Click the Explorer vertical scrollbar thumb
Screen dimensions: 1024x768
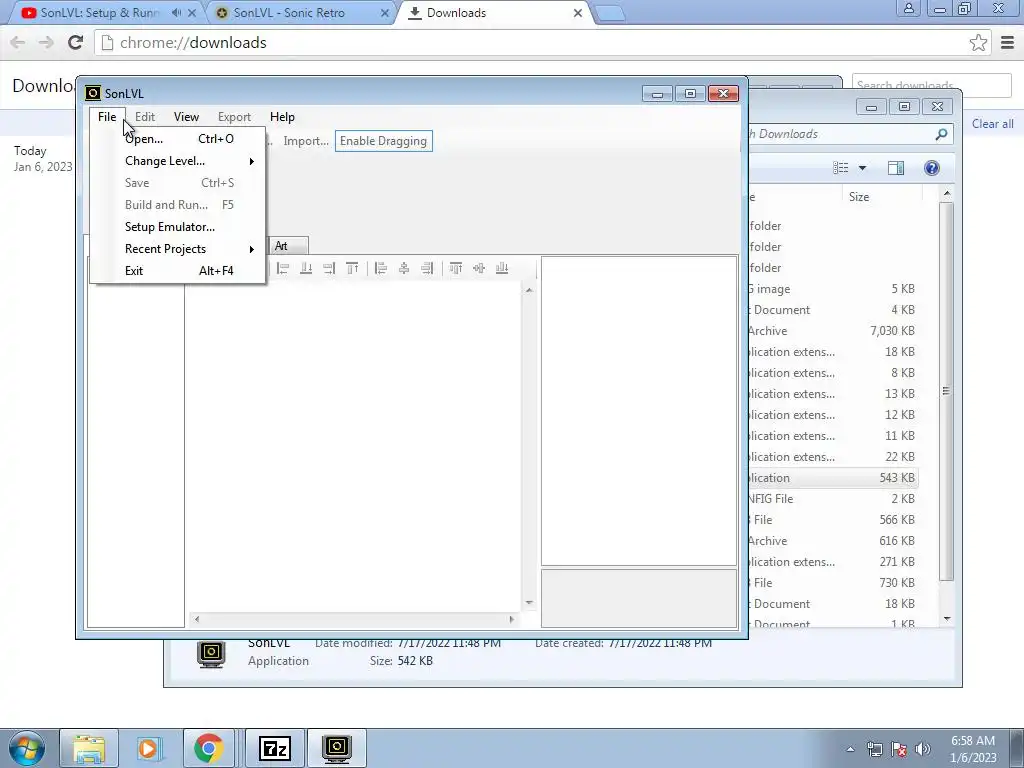pyautogui.click(x=946, y=391)
